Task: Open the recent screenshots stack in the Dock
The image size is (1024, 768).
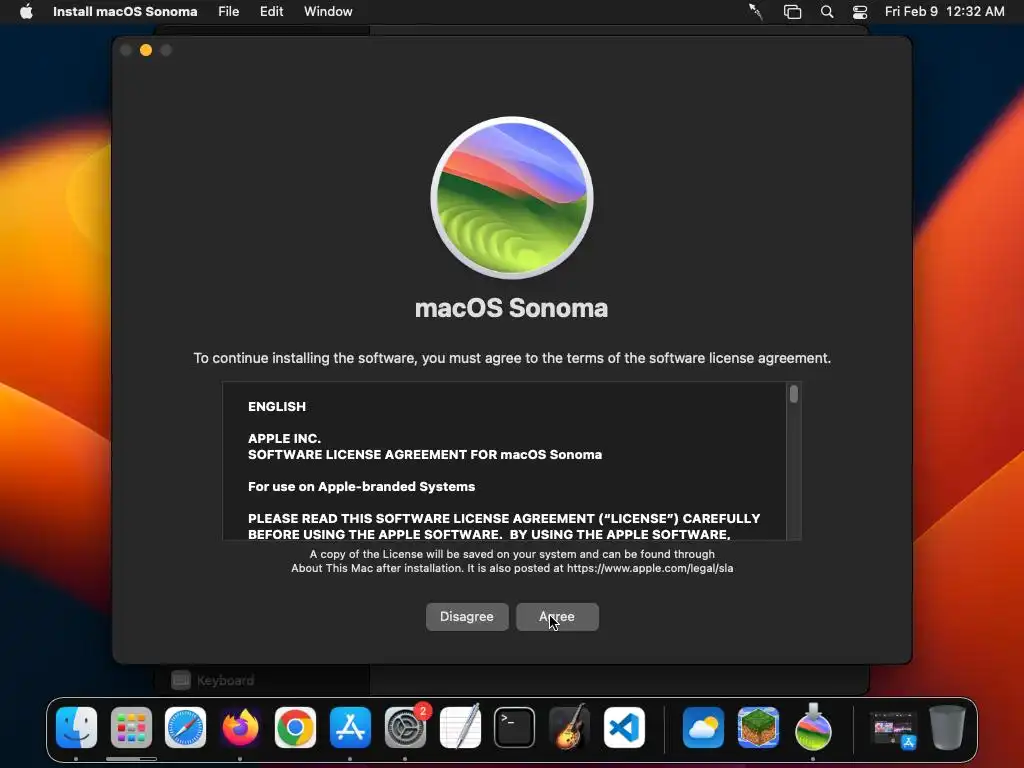Action: (x=893, y=728)
